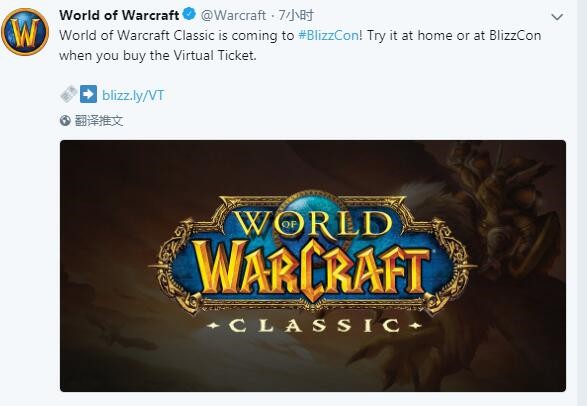This screenshot has height=406, width=587.
Task: Follow the blizz.ly/VT link
Action: tap(133, 95)
